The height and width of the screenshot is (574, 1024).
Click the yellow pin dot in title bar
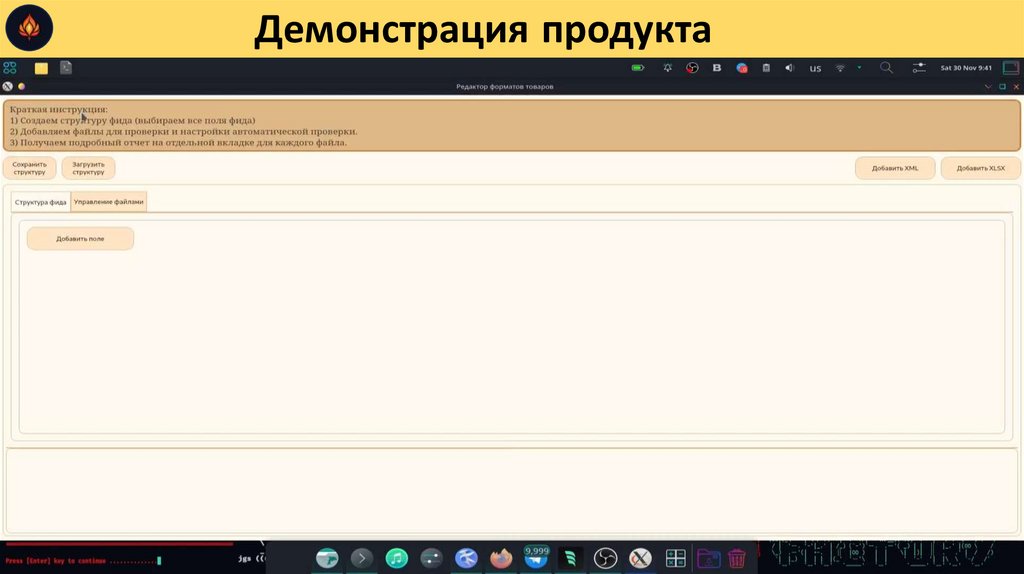click(x=22, y=86)
